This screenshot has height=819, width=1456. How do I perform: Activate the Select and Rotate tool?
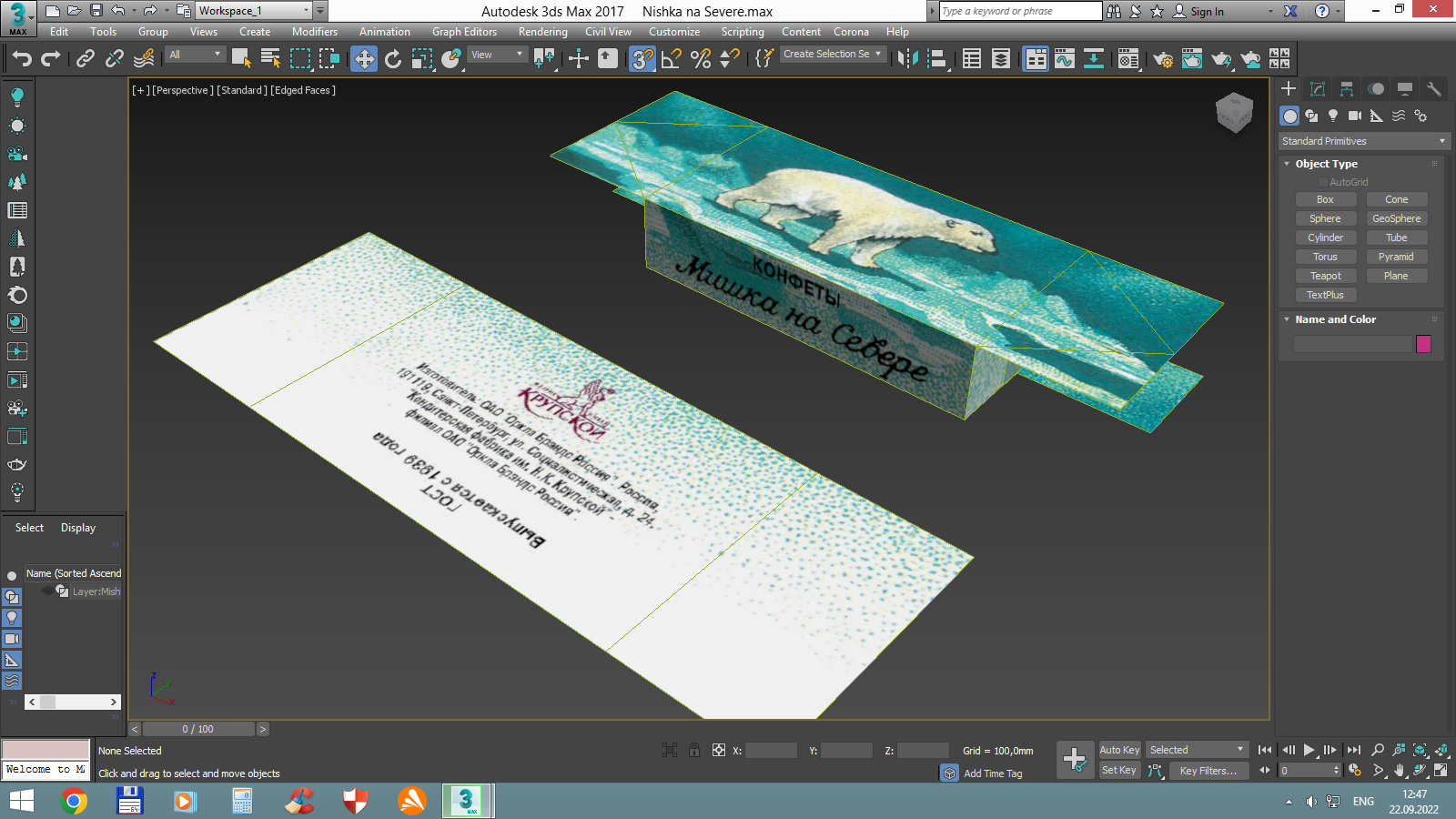click(393, 59)
